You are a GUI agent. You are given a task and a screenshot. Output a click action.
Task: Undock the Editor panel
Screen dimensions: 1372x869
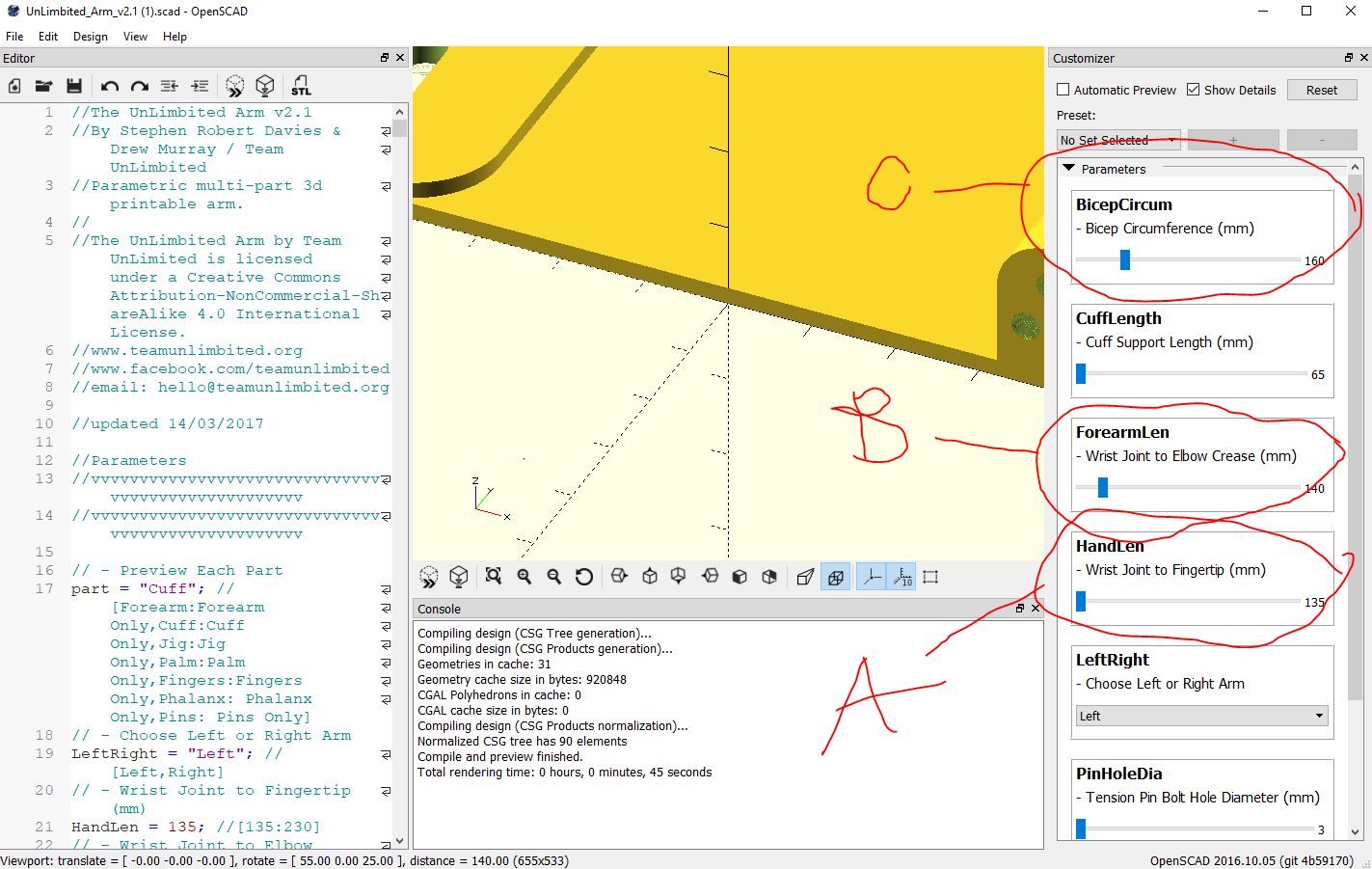click(x=385, y=58)
